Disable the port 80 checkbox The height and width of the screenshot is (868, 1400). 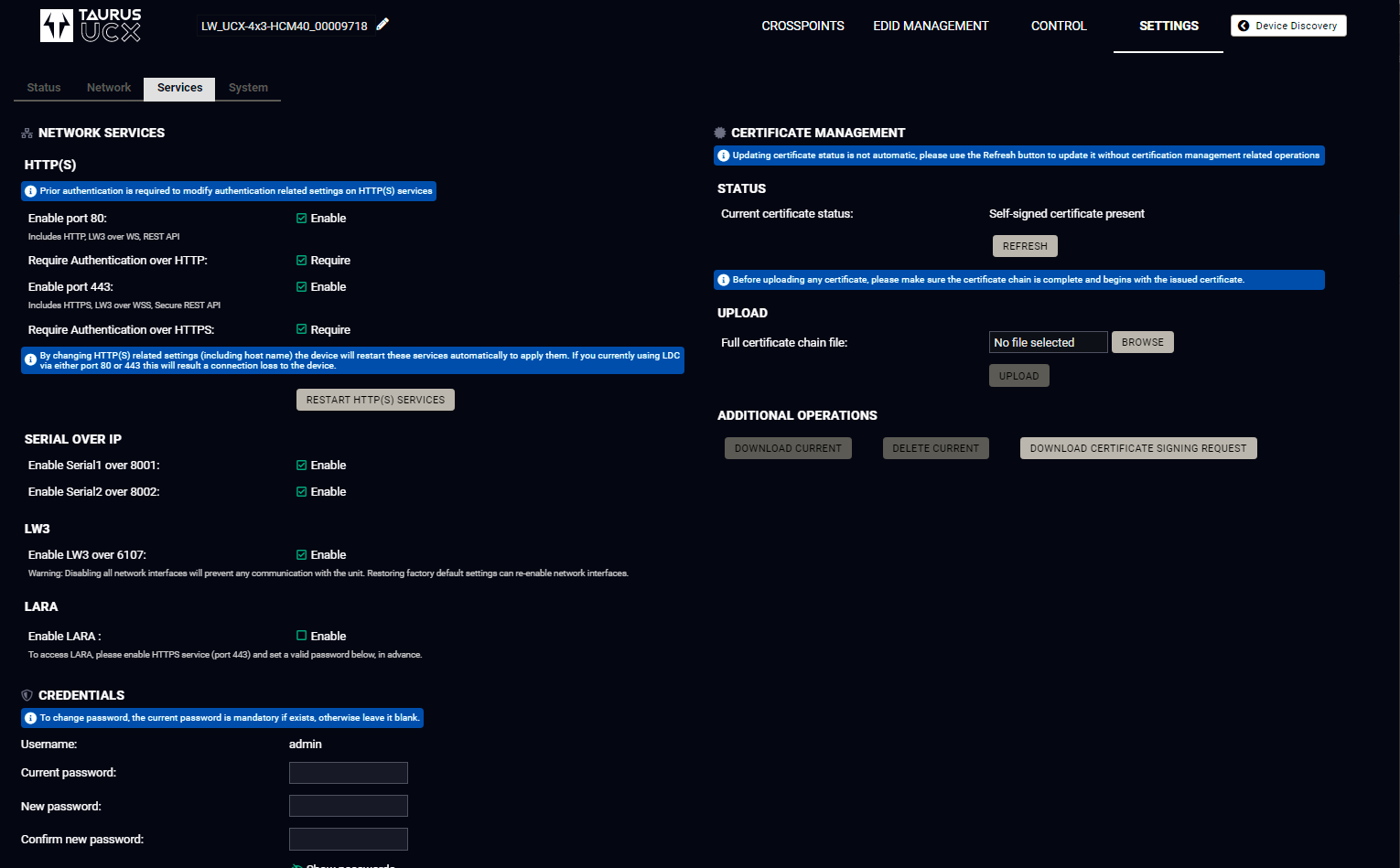(301, 219)
